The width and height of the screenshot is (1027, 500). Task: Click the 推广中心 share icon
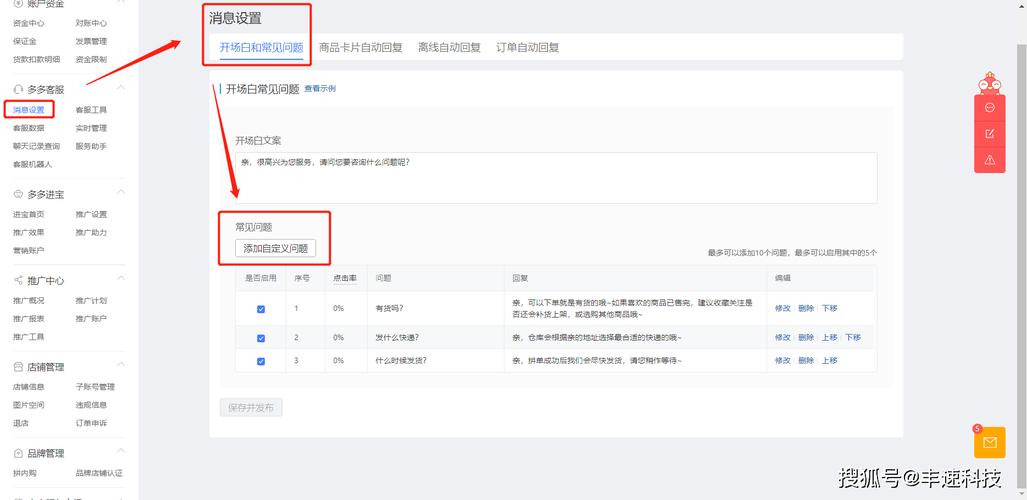(18, 280)
